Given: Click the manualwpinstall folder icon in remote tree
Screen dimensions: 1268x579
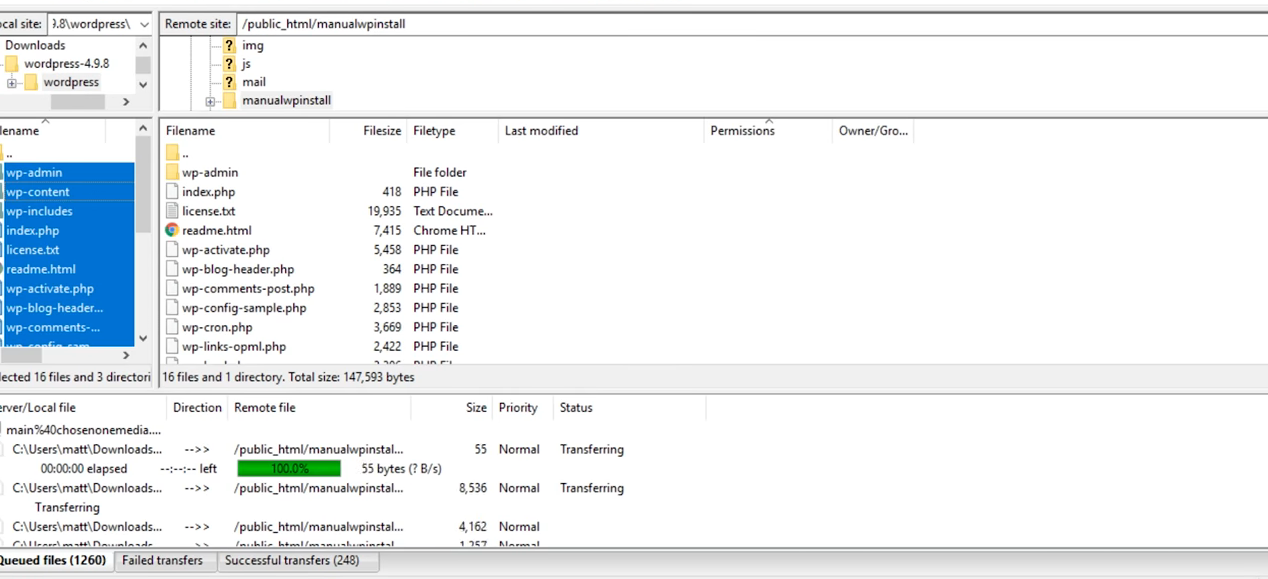Looking at the screenshot, I should (229, 101).
